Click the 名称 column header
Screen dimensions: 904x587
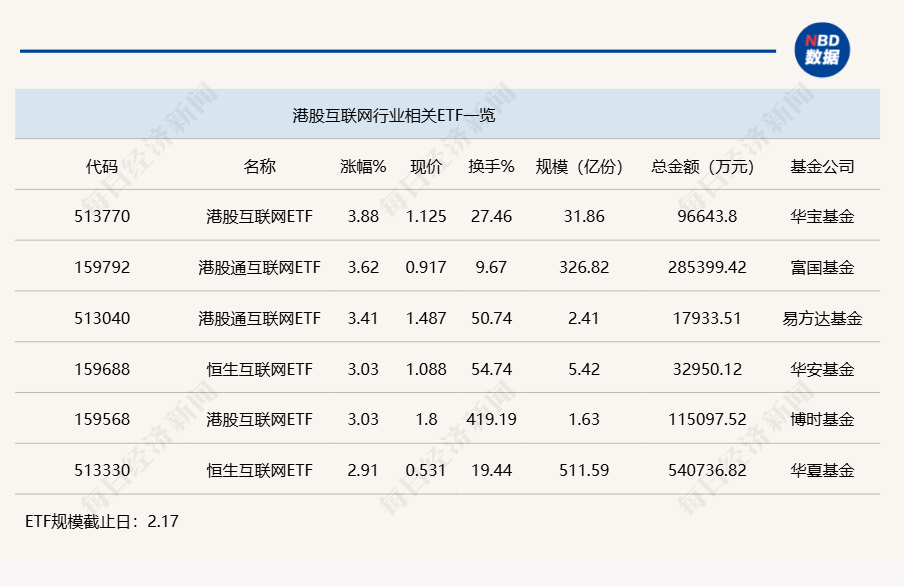point(259,167)
